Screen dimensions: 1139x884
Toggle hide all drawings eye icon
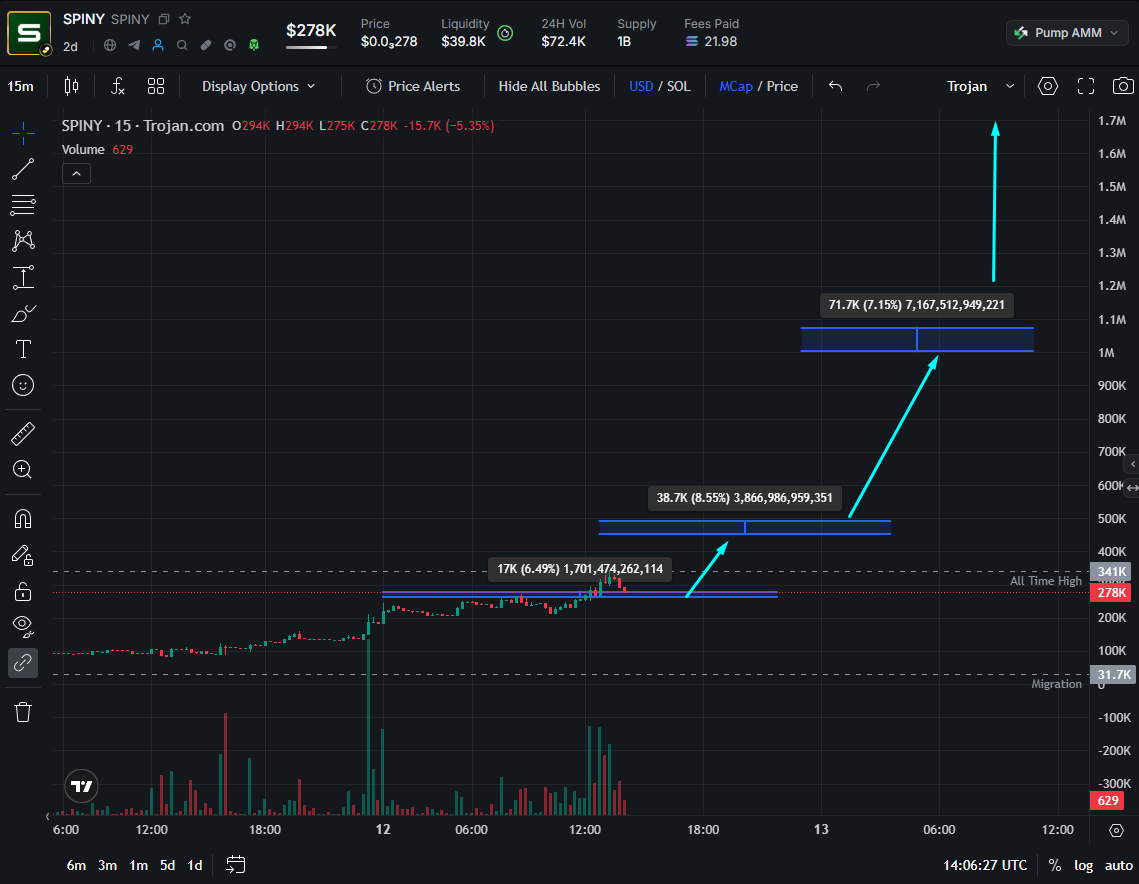click(23, 626)
